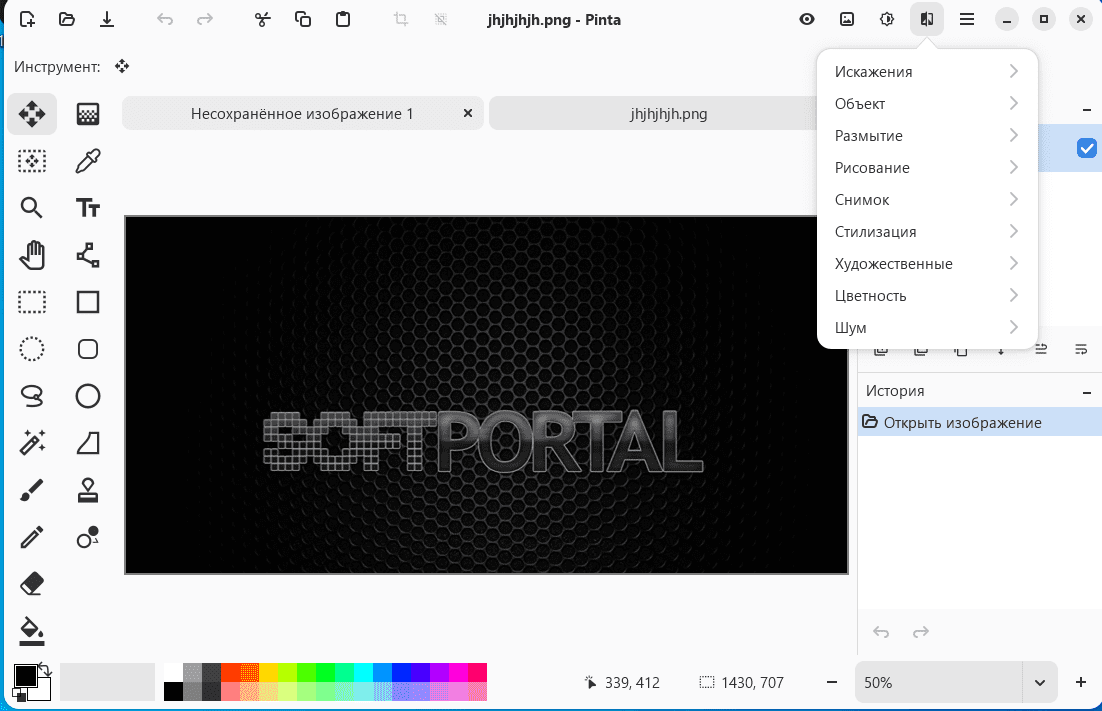Select the Zoom magnifier tool
1102x711 pixels.
(32, 208)
